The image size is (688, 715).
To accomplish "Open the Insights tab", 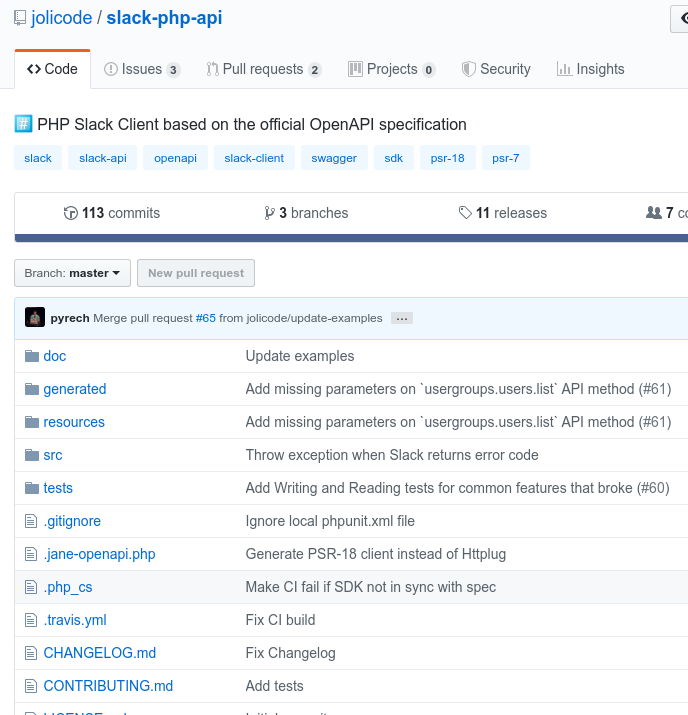I will coord(590,69).
